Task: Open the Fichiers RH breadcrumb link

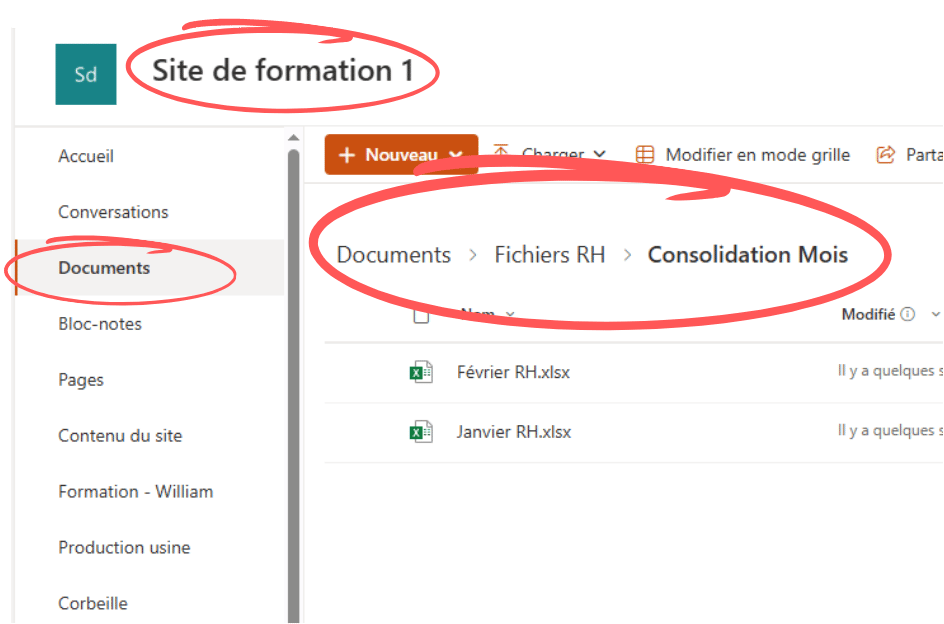Action: 549,255
